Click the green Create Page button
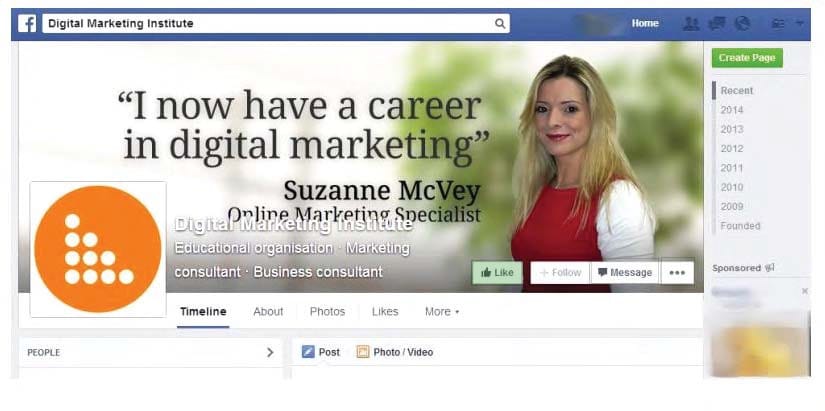 pyautogui.click(x=747, y=58)
